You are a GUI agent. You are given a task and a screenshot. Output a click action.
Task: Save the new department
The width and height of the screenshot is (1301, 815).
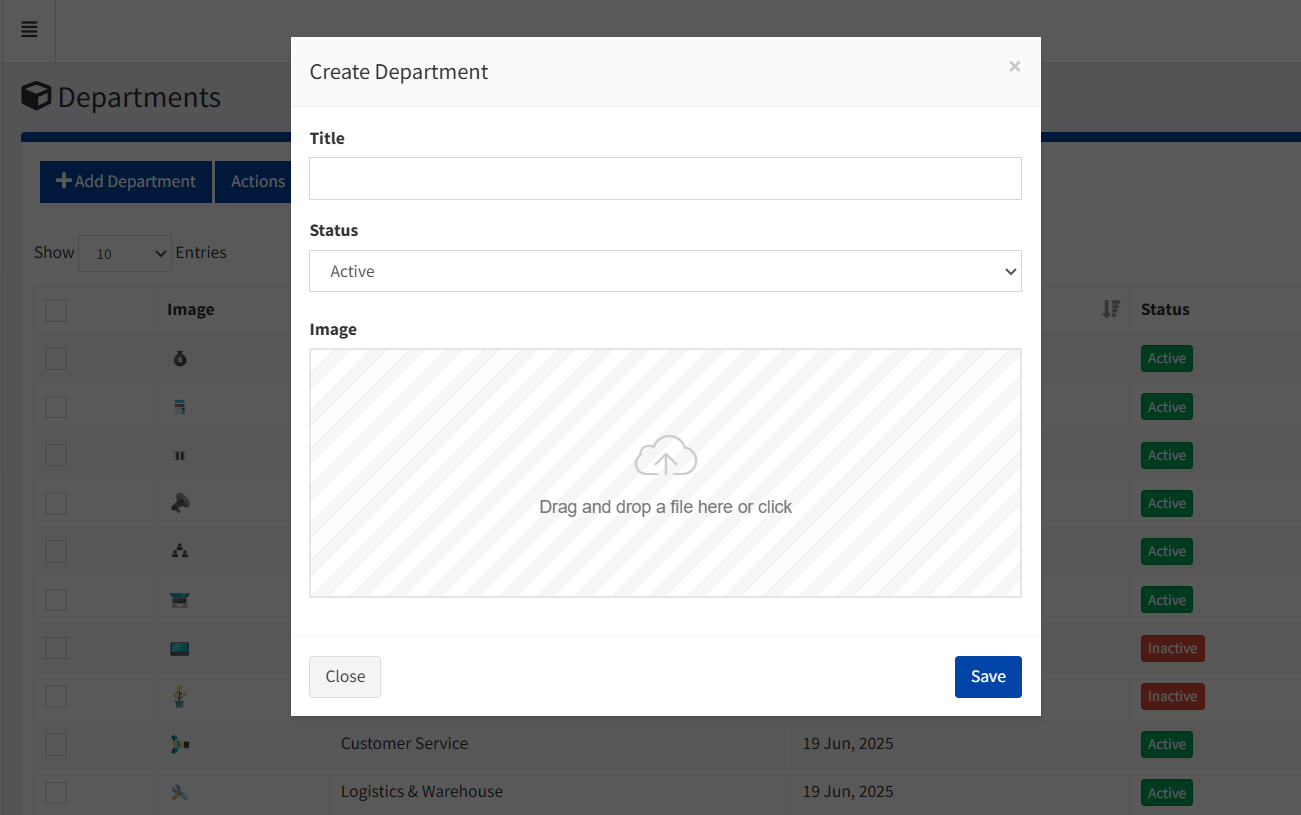988,677
